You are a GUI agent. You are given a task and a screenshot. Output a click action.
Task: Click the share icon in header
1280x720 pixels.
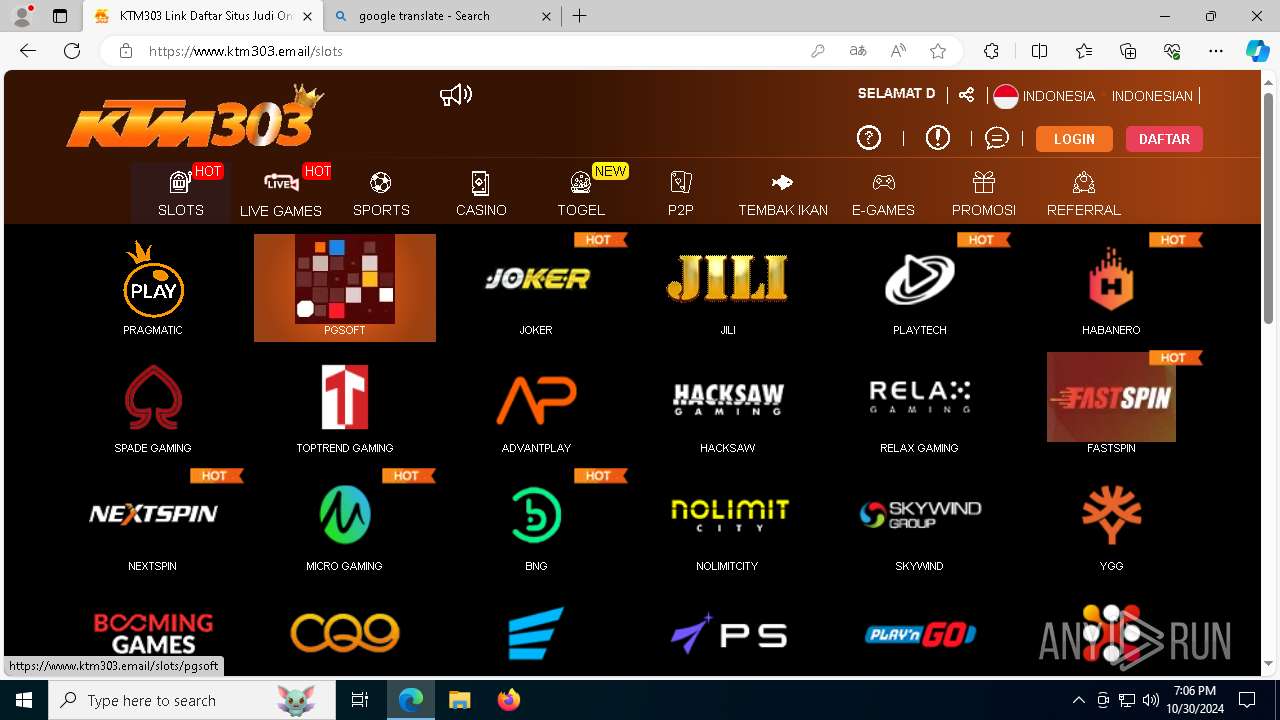pyautogui.click(x=966, y=95)
